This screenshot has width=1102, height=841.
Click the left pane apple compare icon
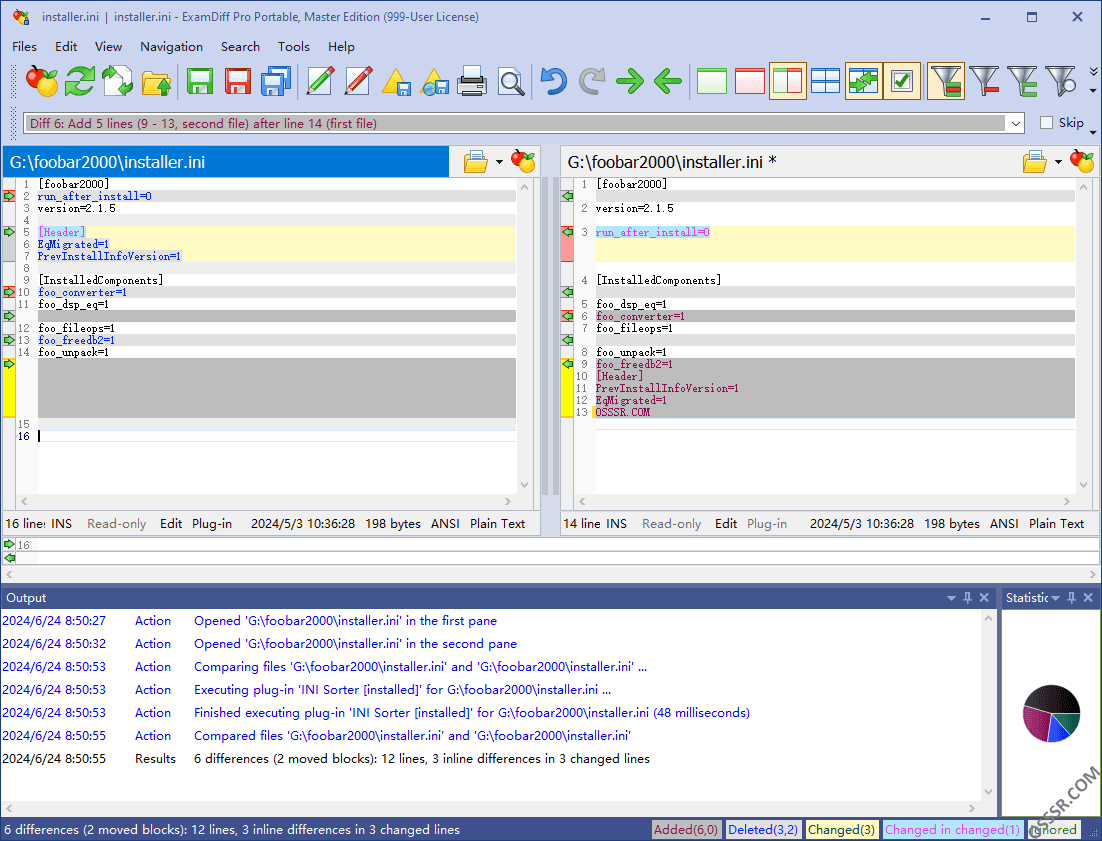coord(523,161)
